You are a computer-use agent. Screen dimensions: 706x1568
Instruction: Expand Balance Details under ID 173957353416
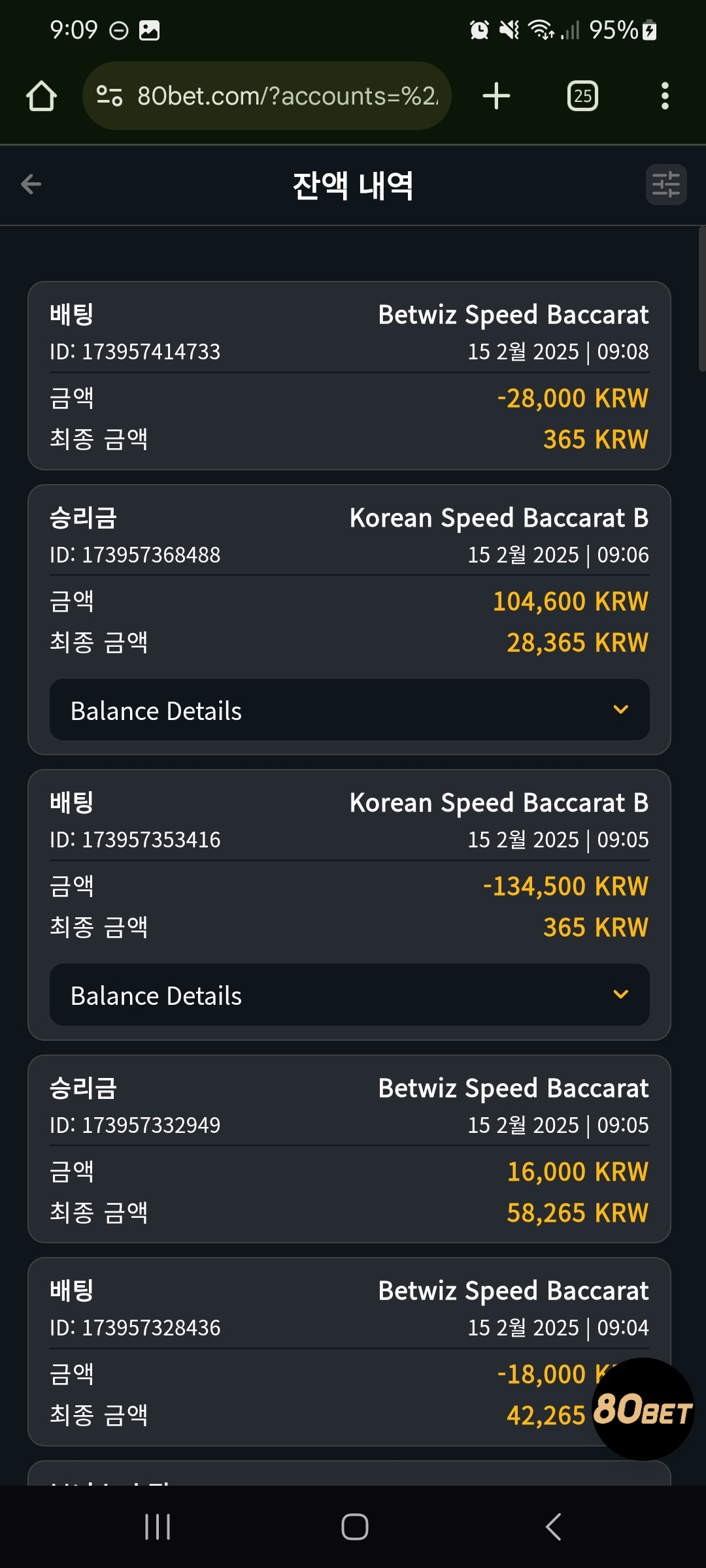pyautogui.click(x=350, y=994)
